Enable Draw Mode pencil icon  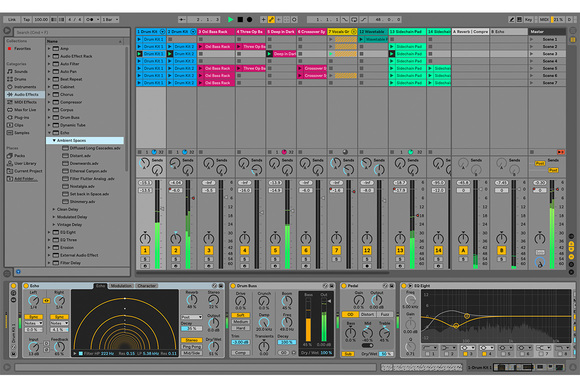point(512,19)
